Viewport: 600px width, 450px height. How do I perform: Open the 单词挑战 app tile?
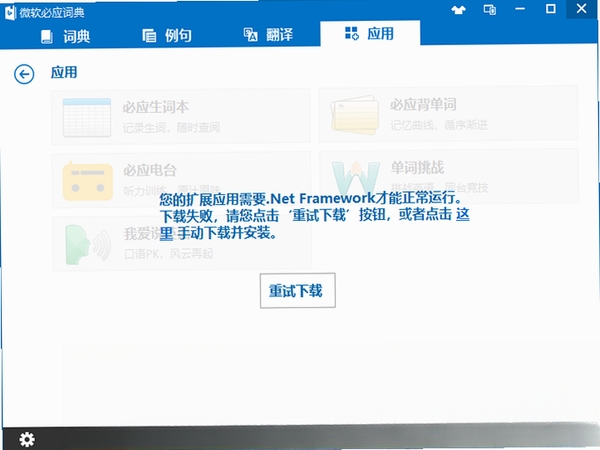click(448, 176)
